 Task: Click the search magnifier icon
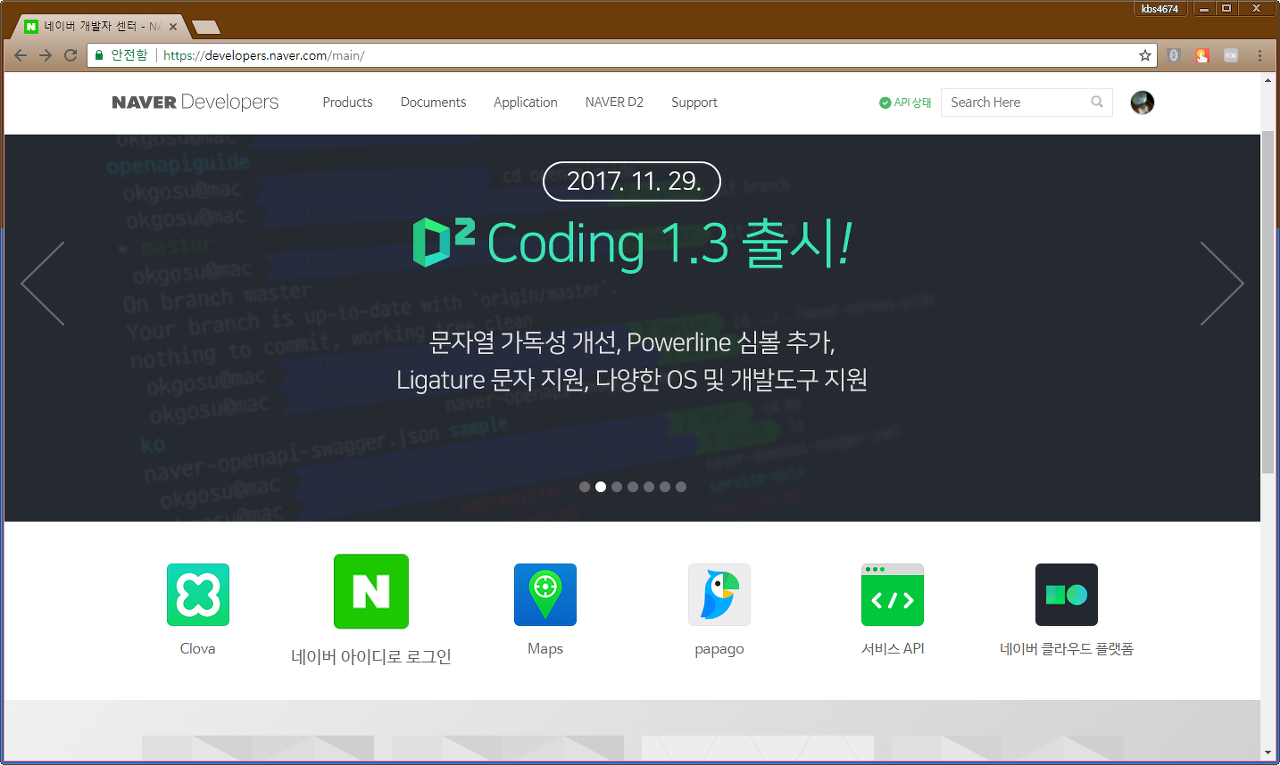coord(1097,102)
